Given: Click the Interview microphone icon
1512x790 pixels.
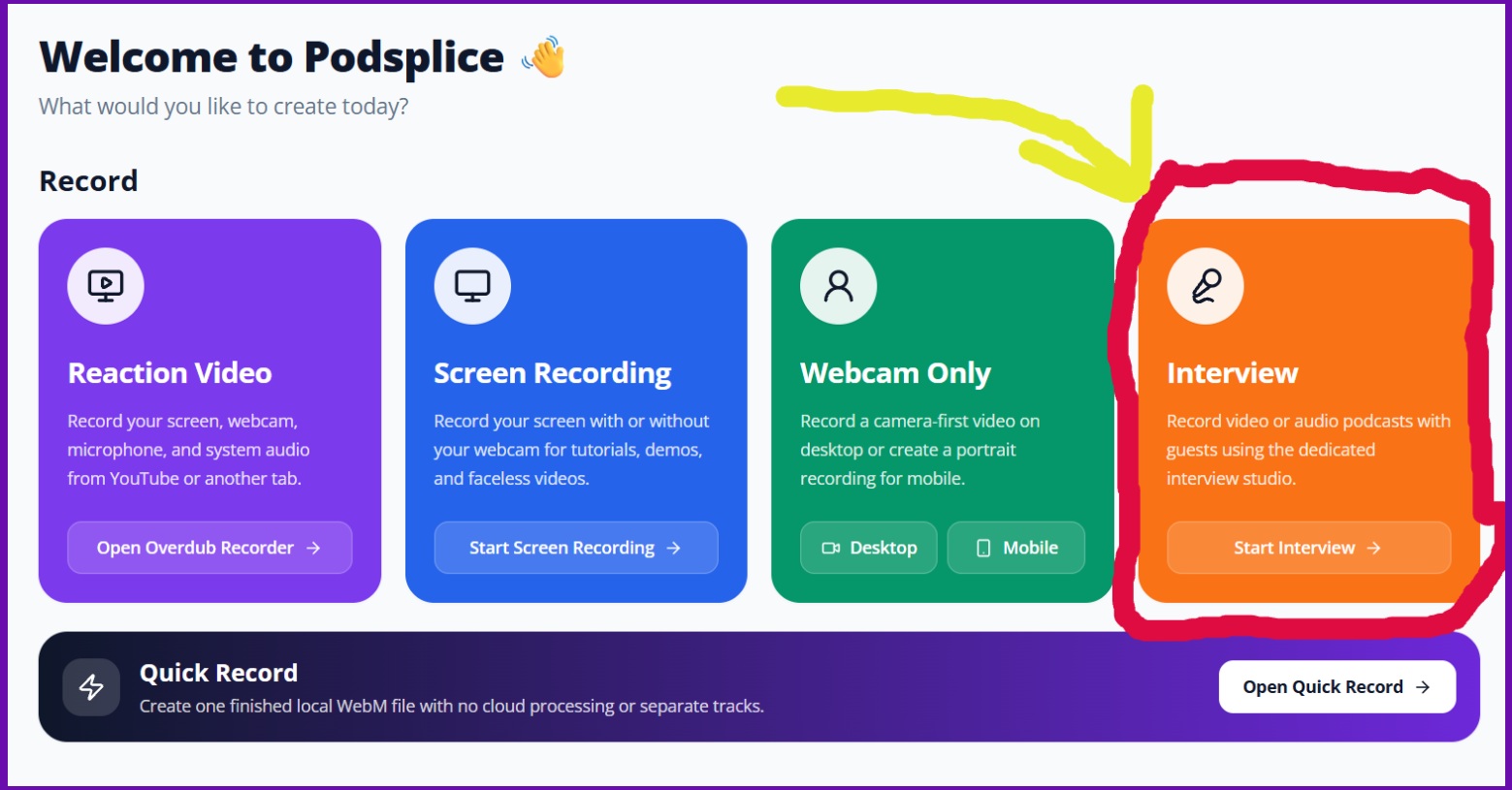Looking at the screenshot, I should pos(1206,286).
